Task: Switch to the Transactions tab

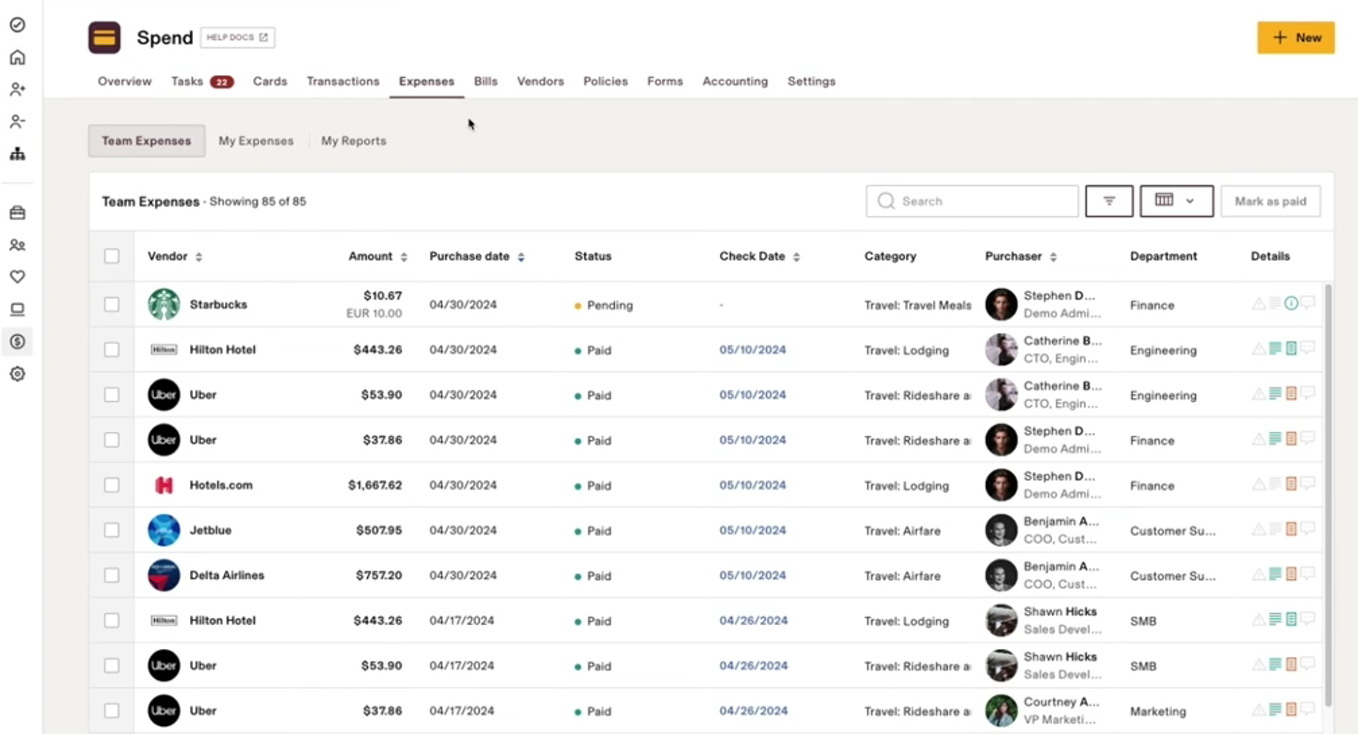Action: [x=343, y=81]
